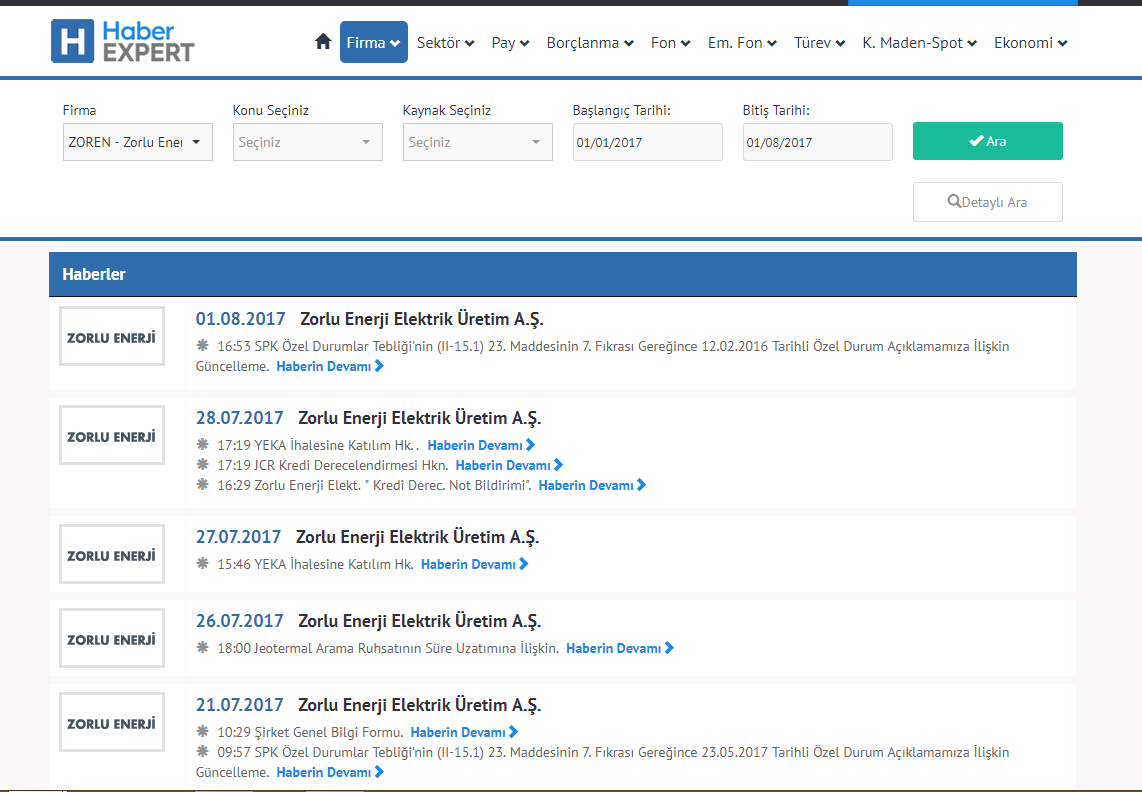Expand the Türev menu
1142x792 pixels.
pyautogui.click(x=819, y=43)
